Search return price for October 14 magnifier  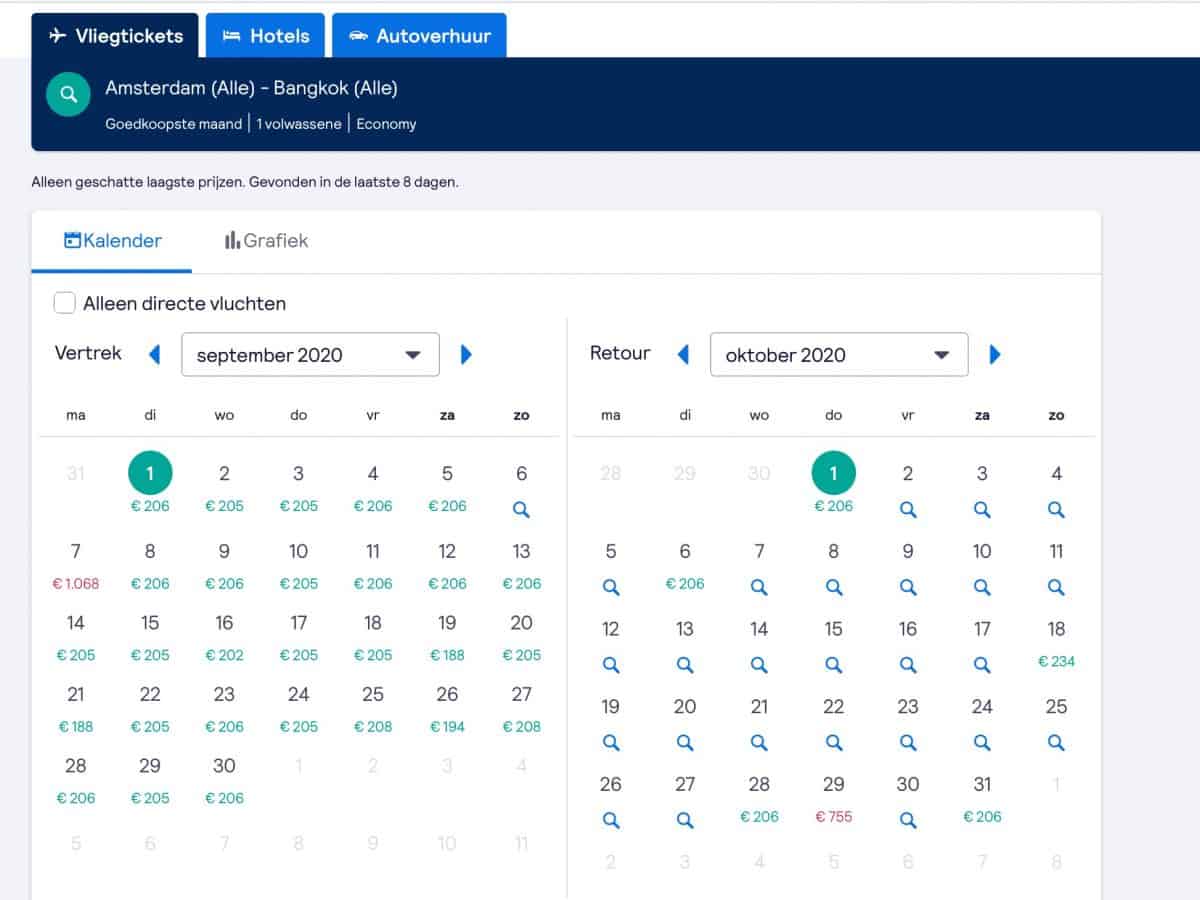pyautogui.click(x=759, y=665)
